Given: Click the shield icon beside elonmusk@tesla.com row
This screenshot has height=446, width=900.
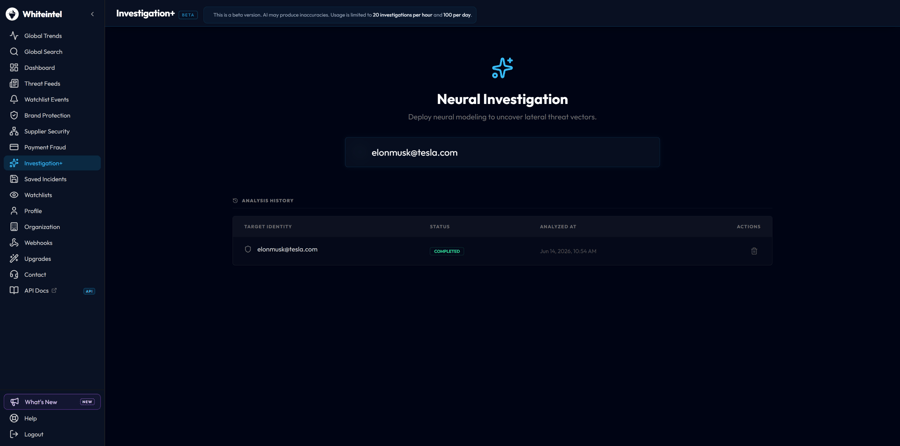Looking at the screenshot, I should pos(248,250).
